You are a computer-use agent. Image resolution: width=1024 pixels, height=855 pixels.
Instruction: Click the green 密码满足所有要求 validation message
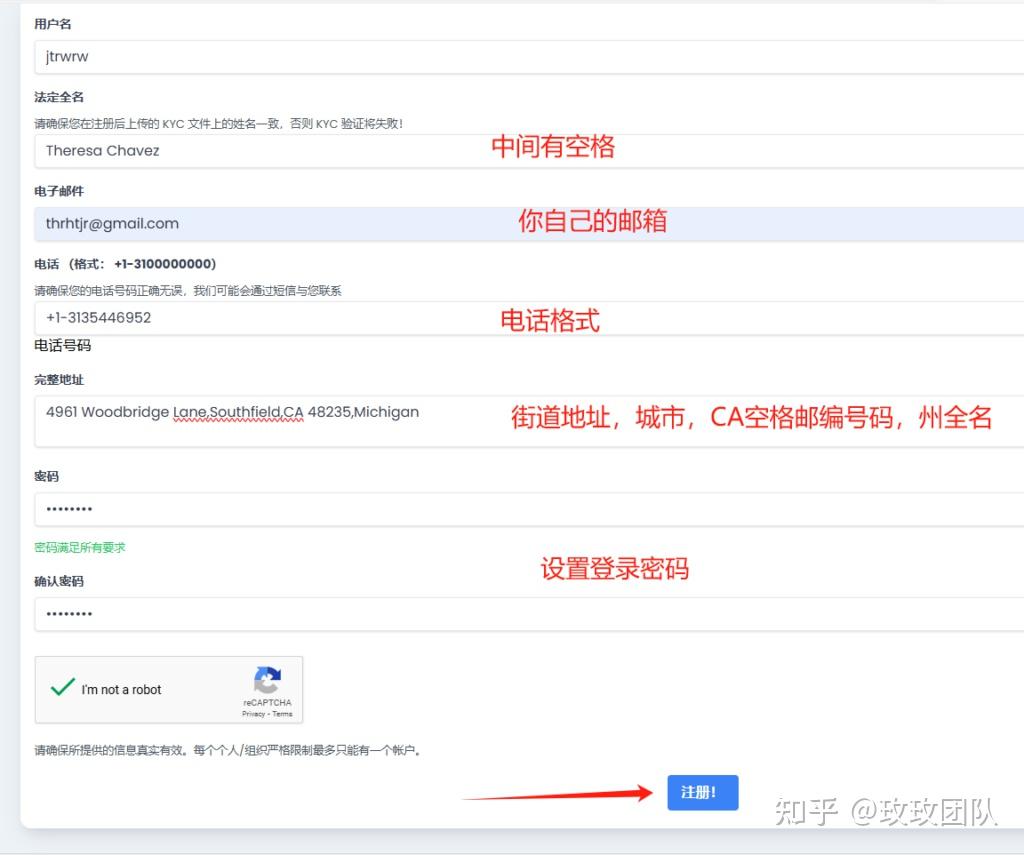pos(79,547)
